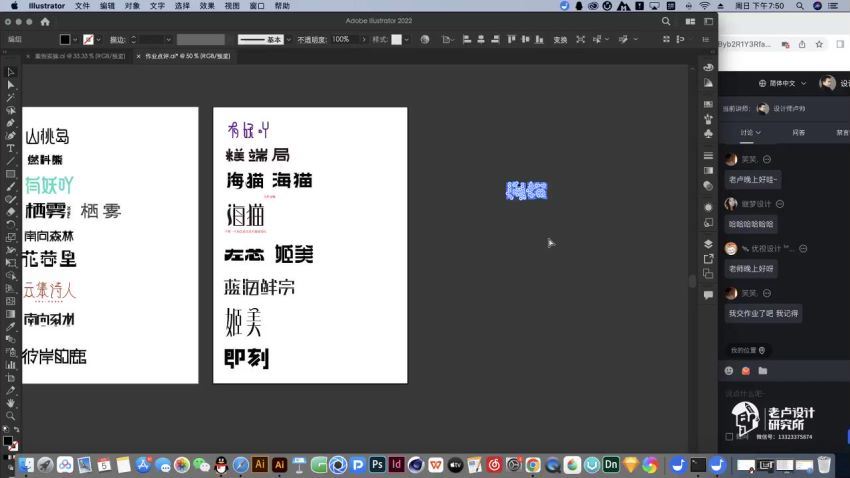
Task: Switch to the 问答 tab in the chat panel
Action: point(799,133)
